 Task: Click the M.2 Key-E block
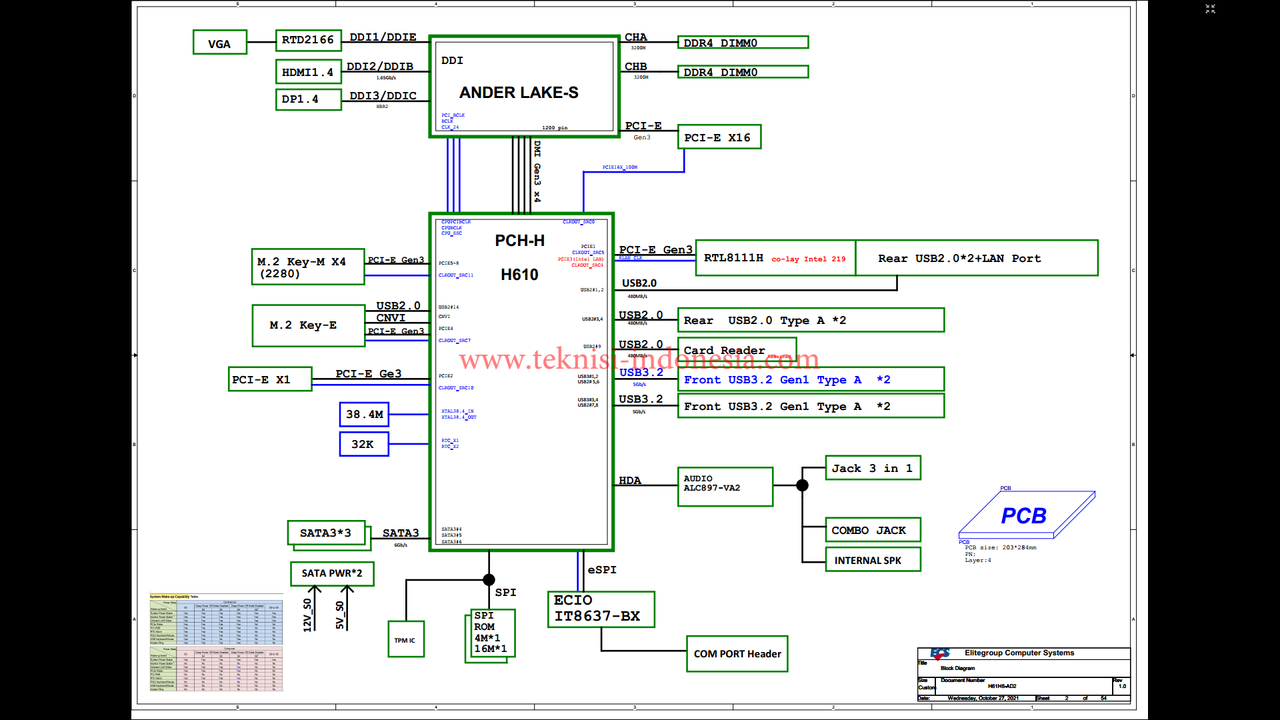pos(308,325)
